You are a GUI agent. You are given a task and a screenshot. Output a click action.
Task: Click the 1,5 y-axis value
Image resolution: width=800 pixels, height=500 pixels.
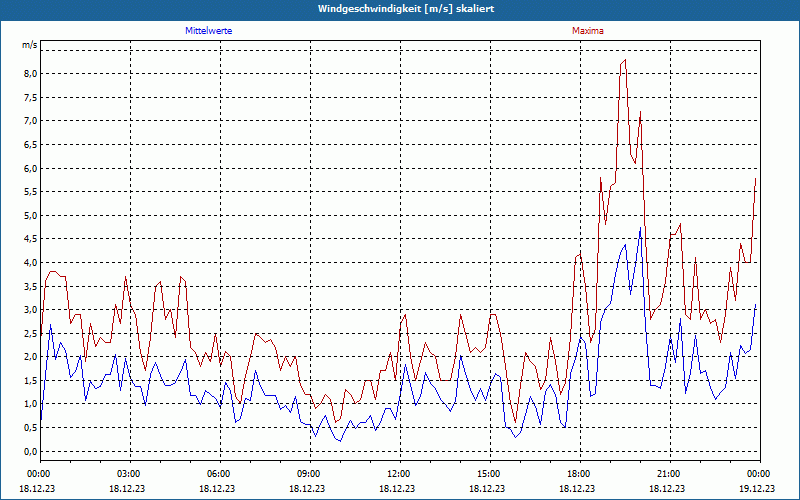(x=31, y=381)
